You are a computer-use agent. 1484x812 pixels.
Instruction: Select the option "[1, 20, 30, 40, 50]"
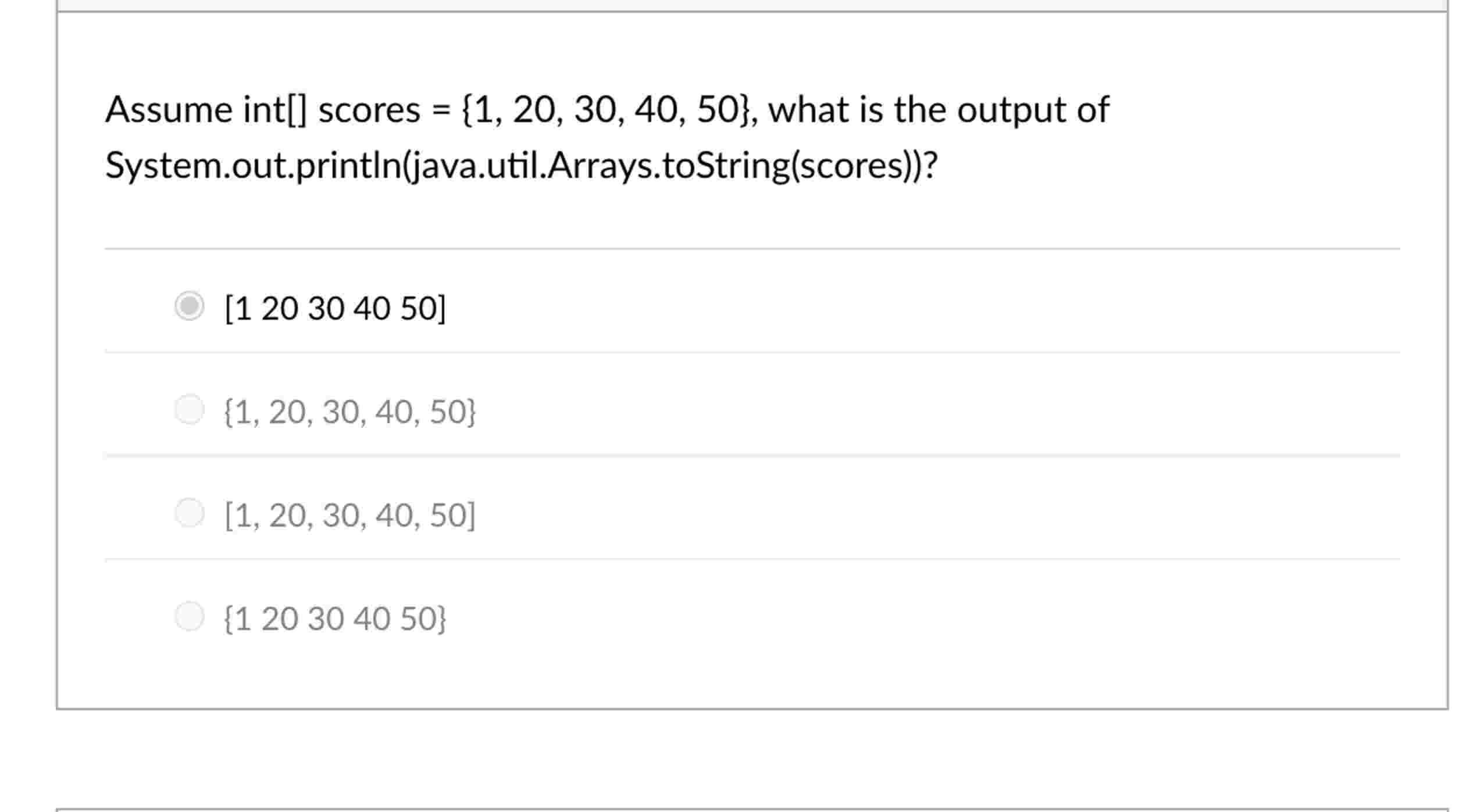(190, 513)
